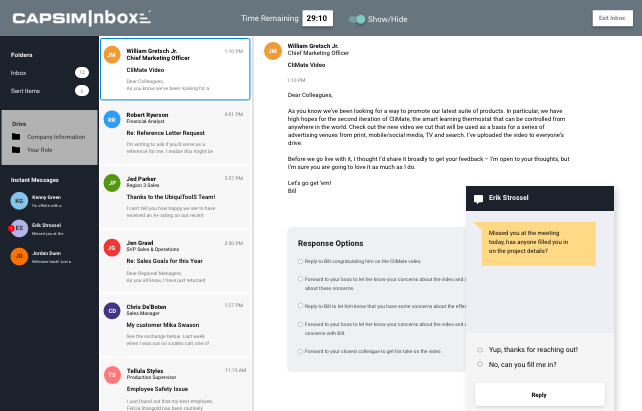This screenshot has width=642, height=411.
Task: Click the Capsim Inbox logo
Action: coord(82,18)
